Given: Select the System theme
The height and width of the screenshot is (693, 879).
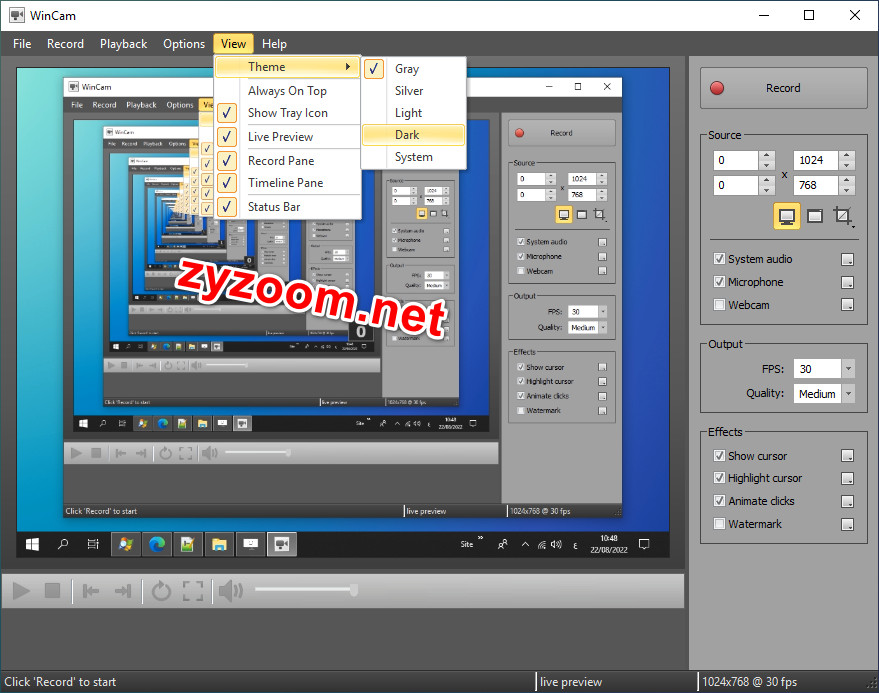Looking at the screenshot, I should 414,157.
